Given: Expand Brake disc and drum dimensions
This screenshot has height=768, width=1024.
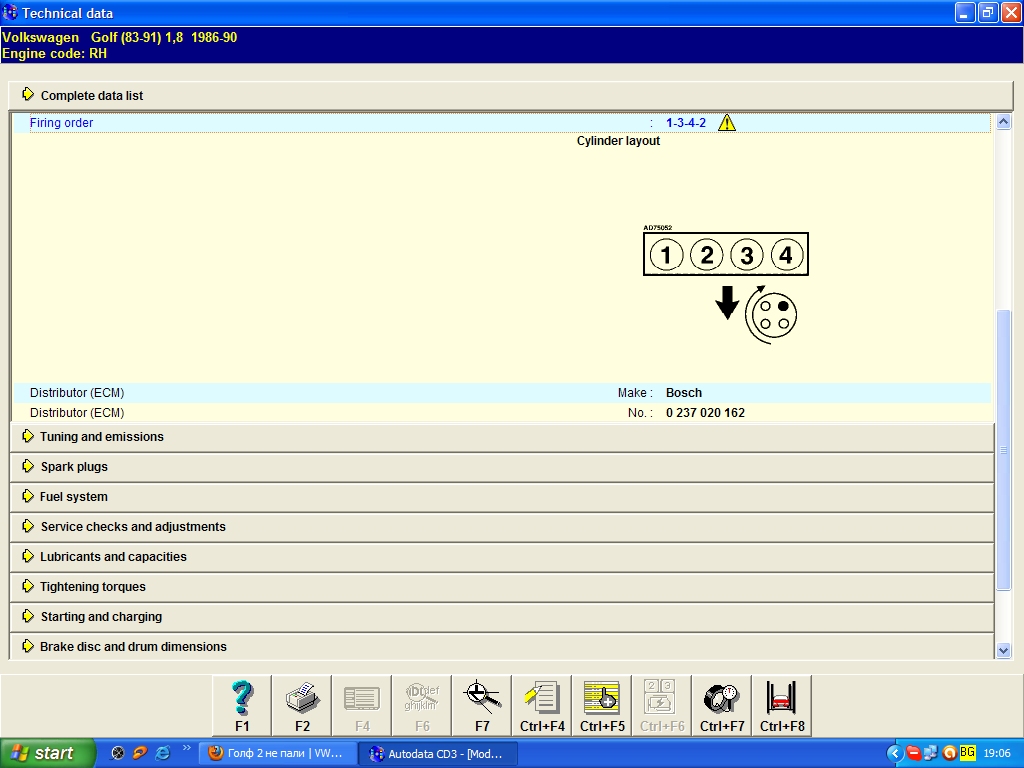Looking at the screenshot, I should click(x=133, y=647).
